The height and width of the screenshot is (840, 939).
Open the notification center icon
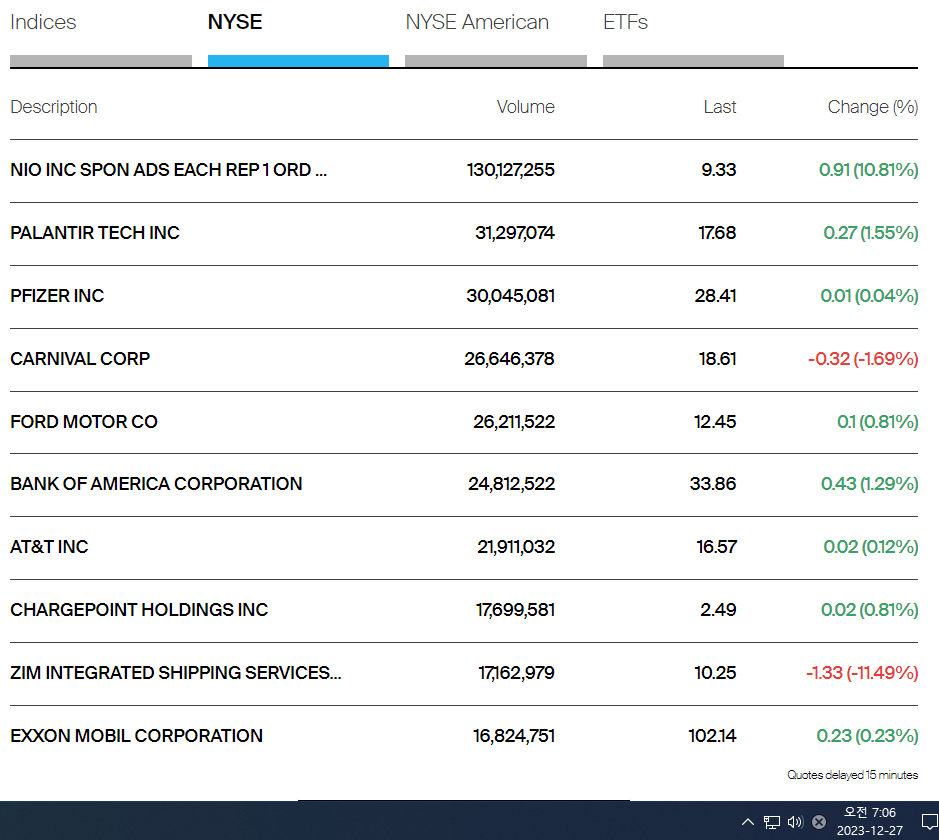coord(929,822)
